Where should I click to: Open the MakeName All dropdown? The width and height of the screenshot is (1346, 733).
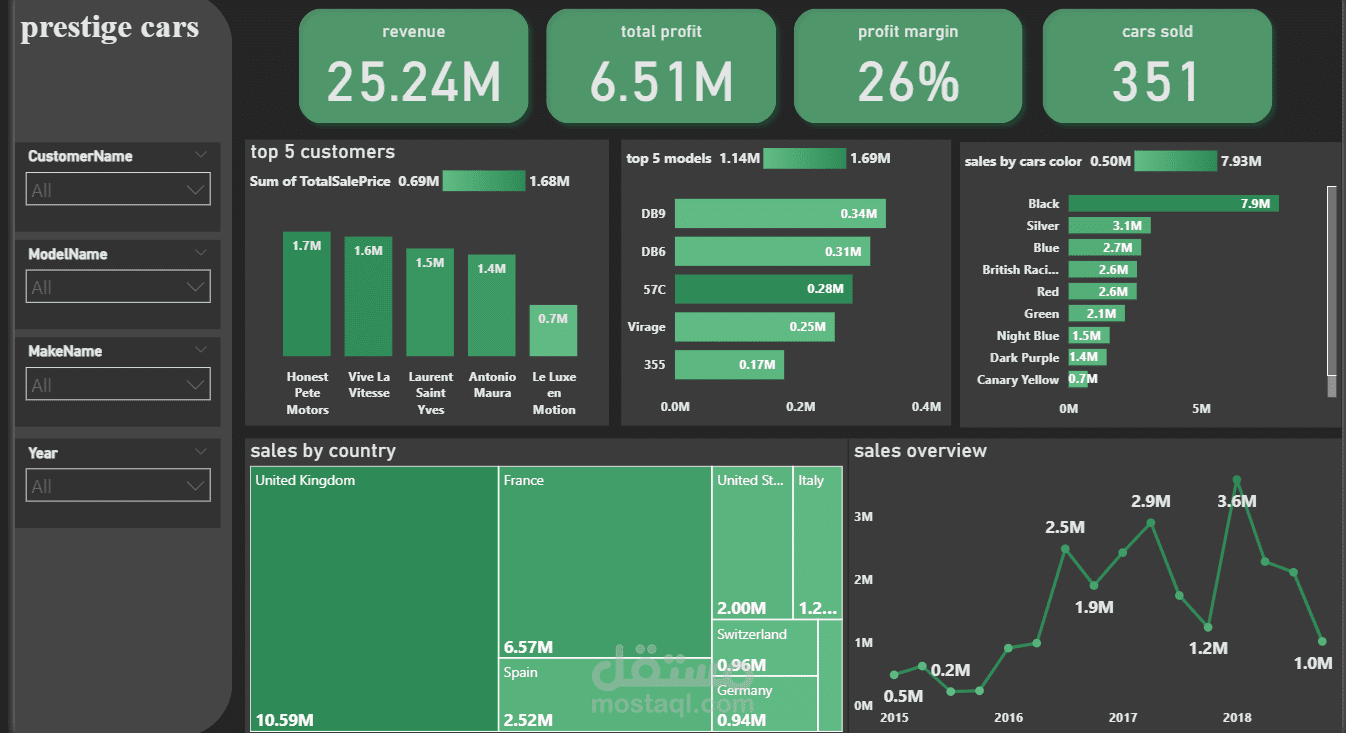point(117,385)
